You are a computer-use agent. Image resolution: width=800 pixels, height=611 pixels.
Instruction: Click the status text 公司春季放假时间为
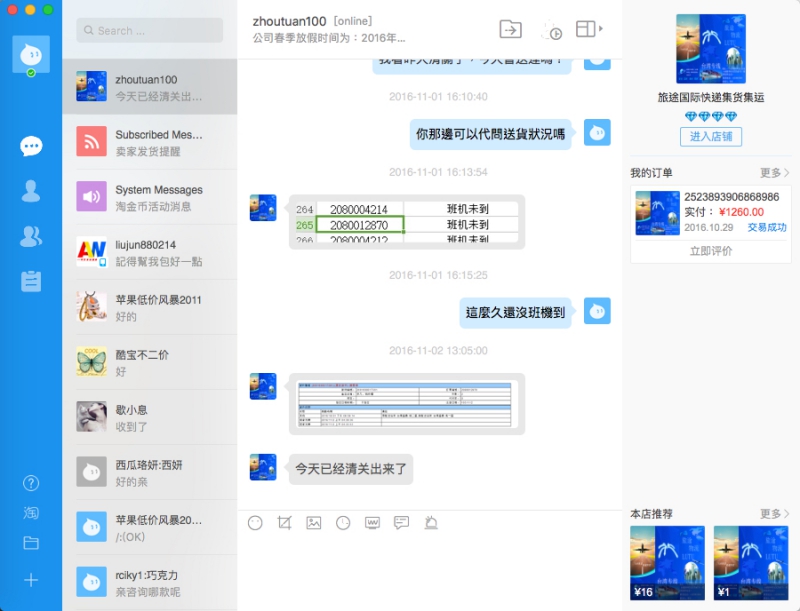coord(329,38)
